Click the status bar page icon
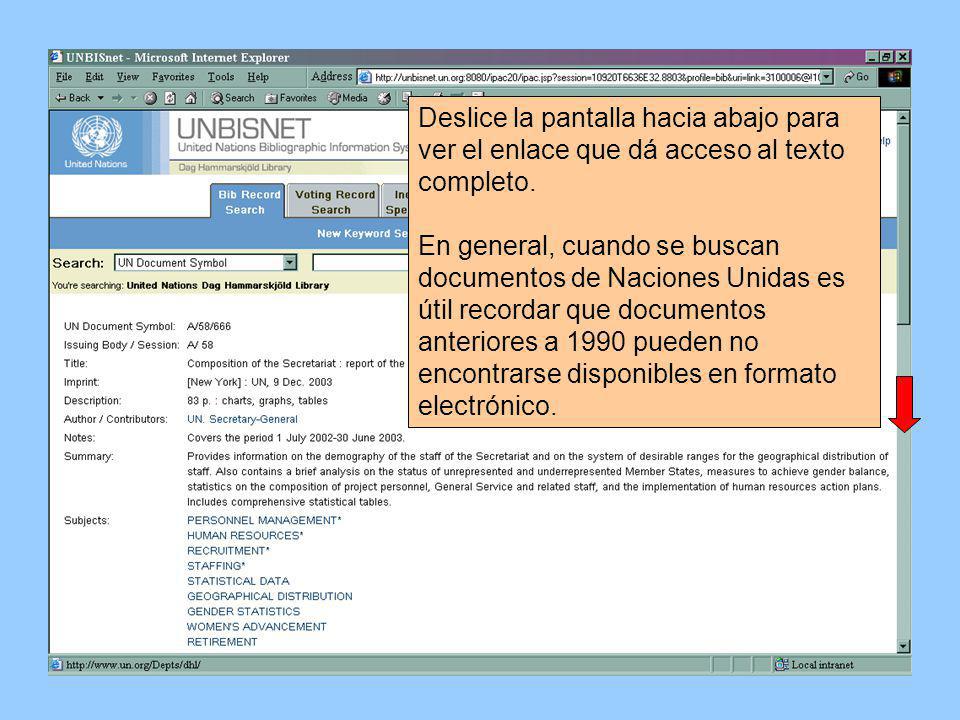The image size is (960, 720). pyautogui.click(x=57, y=665)
